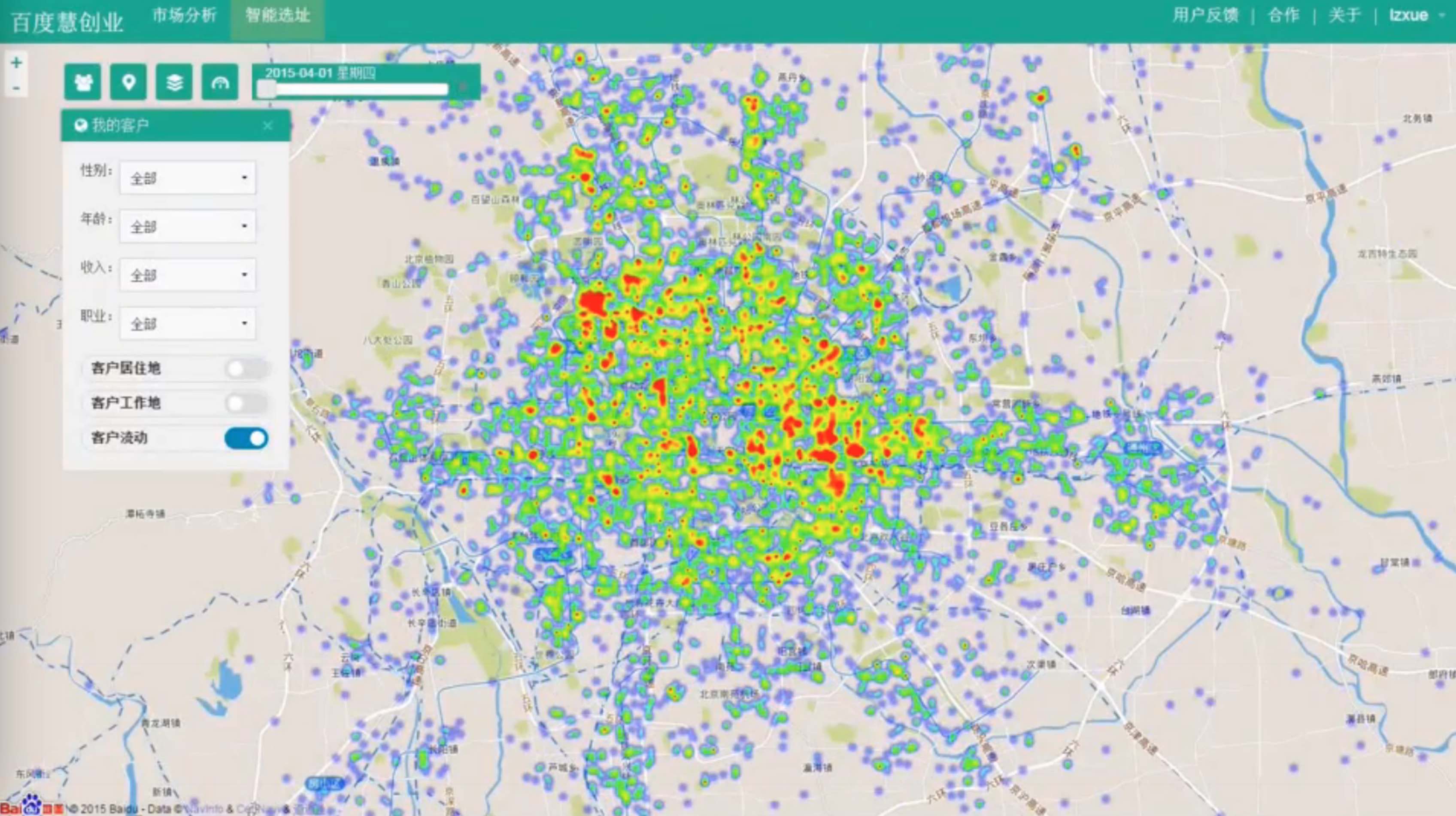Switch to the 市场分析 tab
The width and height of the screenshot is (1456, 816).
[184, 15]
